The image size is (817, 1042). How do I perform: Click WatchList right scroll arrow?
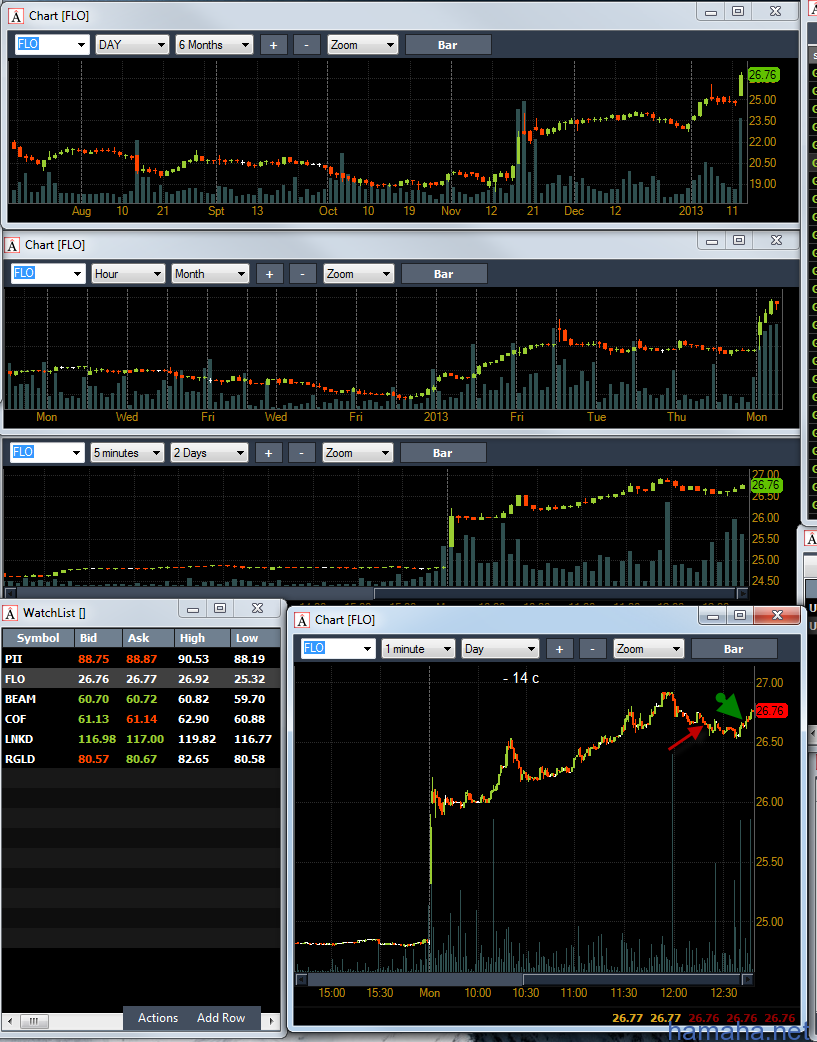coord(271,1021)
